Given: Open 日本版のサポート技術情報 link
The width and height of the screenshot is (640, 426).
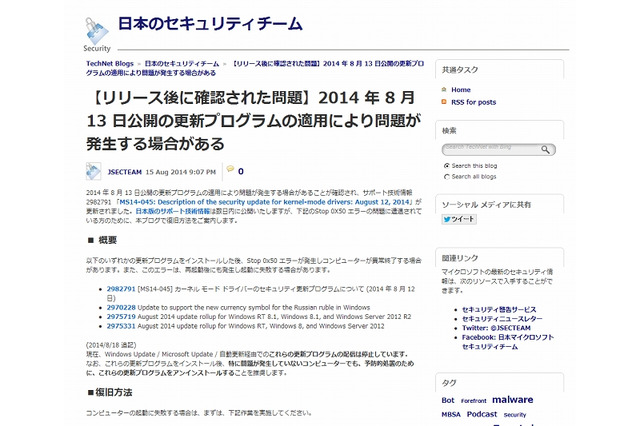Looking at the screenshot, I should coord(173,211).
